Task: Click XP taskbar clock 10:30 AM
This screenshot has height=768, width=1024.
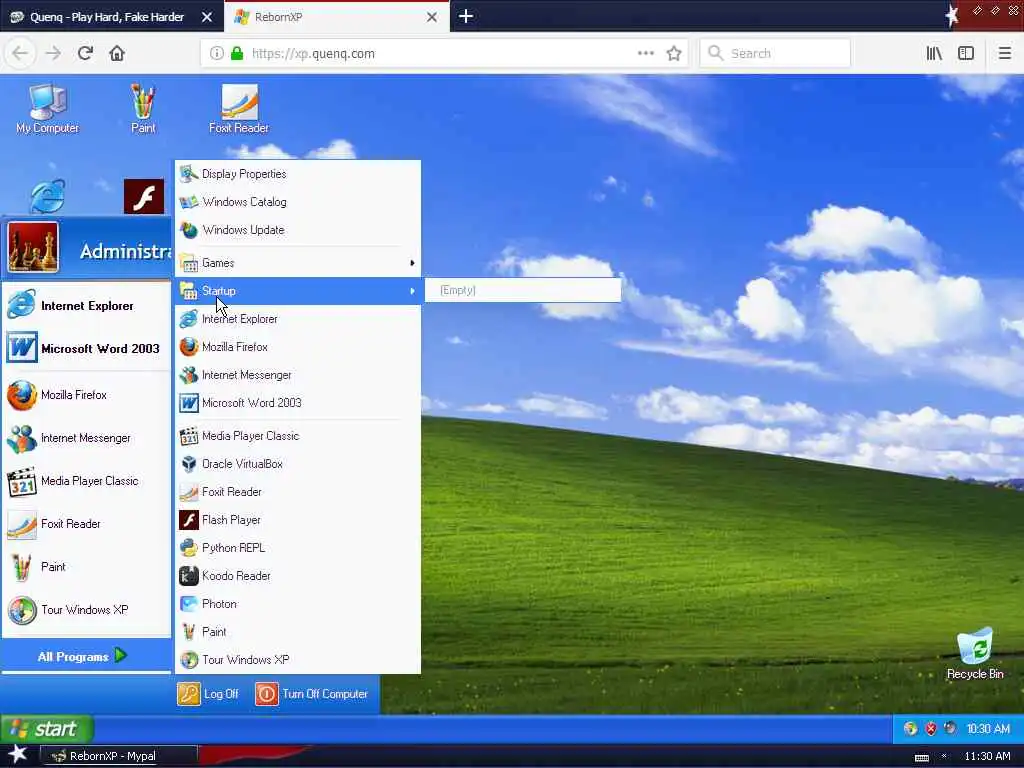Action: pyautogui.click(x=988, y=729)
